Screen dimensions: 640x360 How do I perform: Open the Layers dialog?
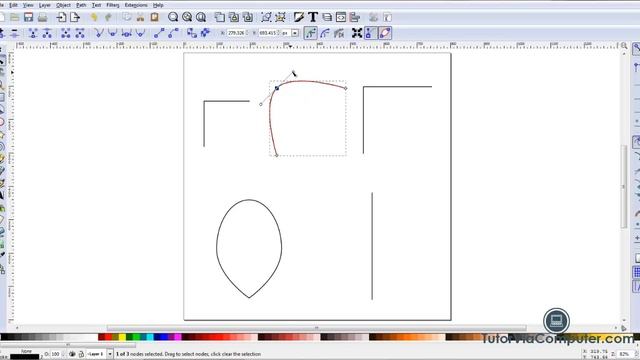coord(327,17)
